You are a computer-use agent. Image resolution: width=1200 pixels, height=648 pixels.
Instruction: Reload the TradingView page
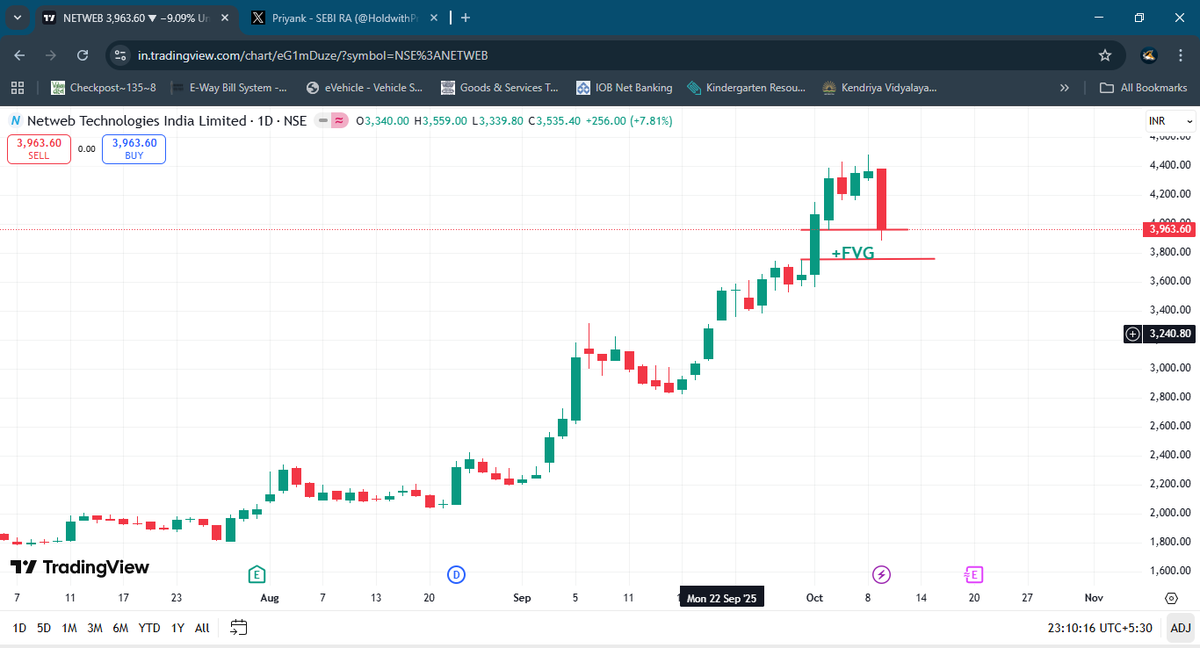[x=83, y=55]
